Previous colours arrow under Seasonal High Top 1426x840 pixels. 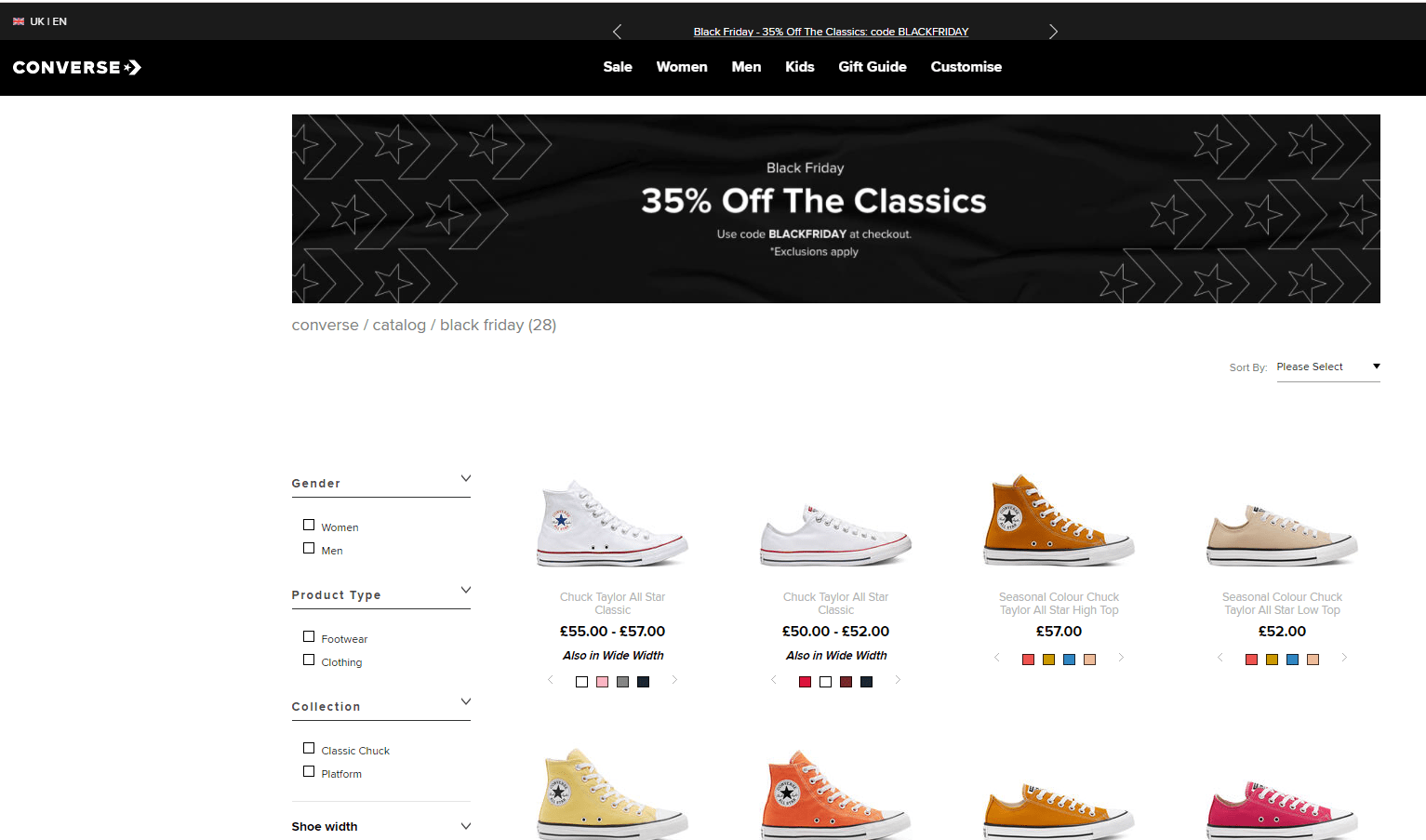(997, 658)
